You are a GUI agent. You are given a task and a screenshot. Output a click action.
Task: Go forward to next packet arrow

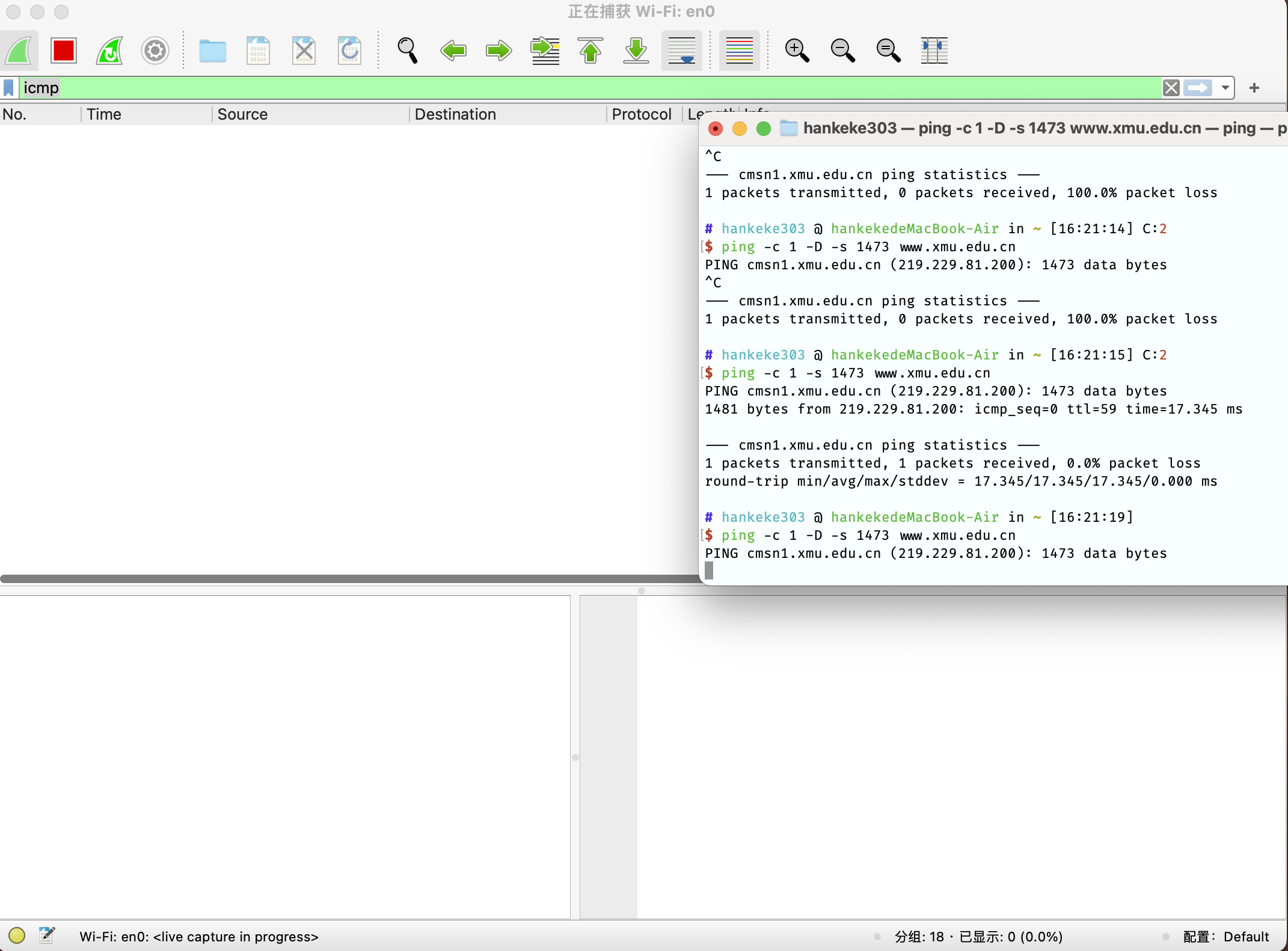(499, 50)
